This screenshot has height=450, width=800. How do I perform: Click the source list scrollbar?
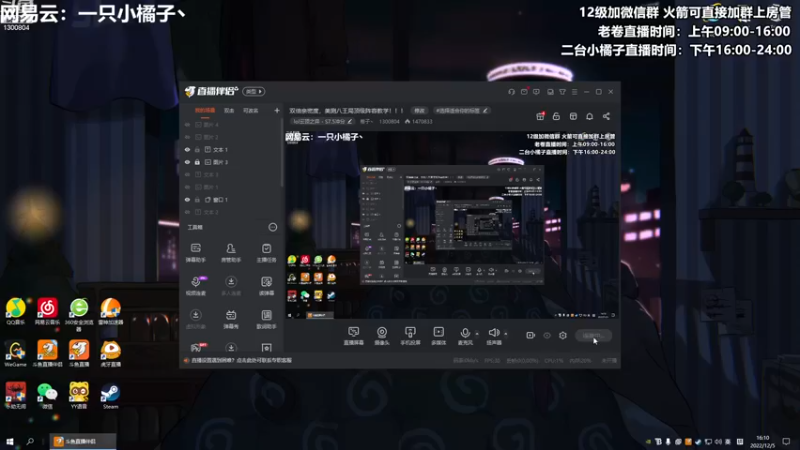282,153
